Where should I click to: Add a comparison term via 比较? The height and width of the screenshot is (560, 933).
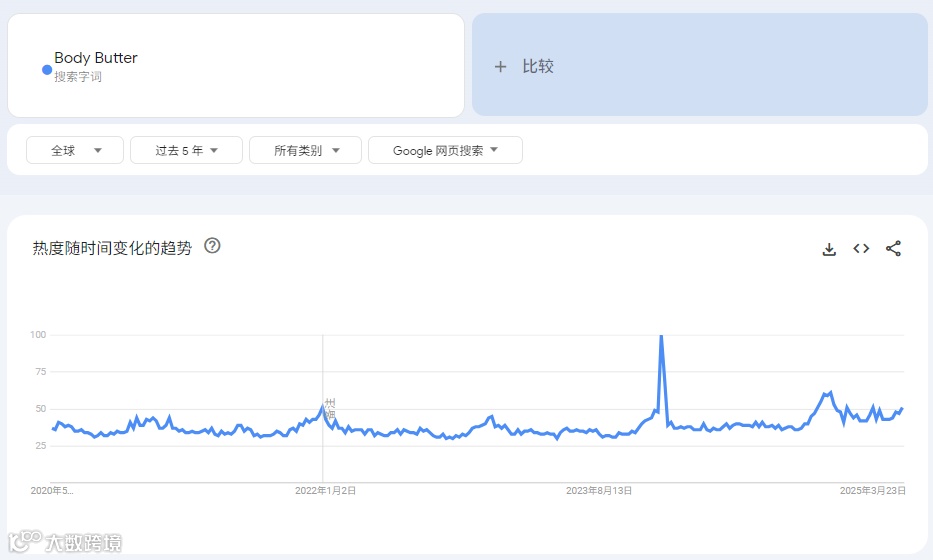(x=700, y=65)
